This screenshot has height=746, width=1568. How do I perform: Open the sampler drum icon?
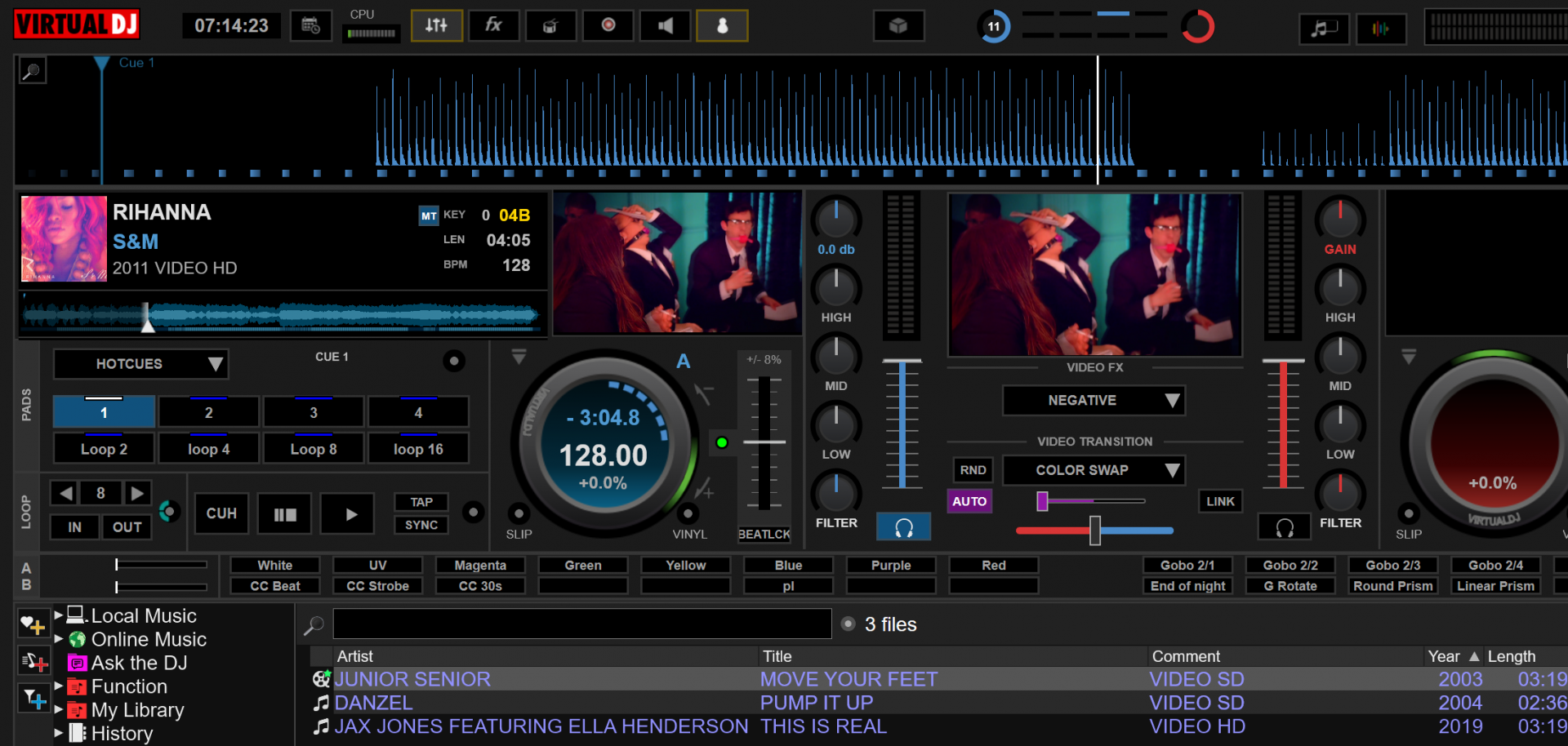[551, 26]
